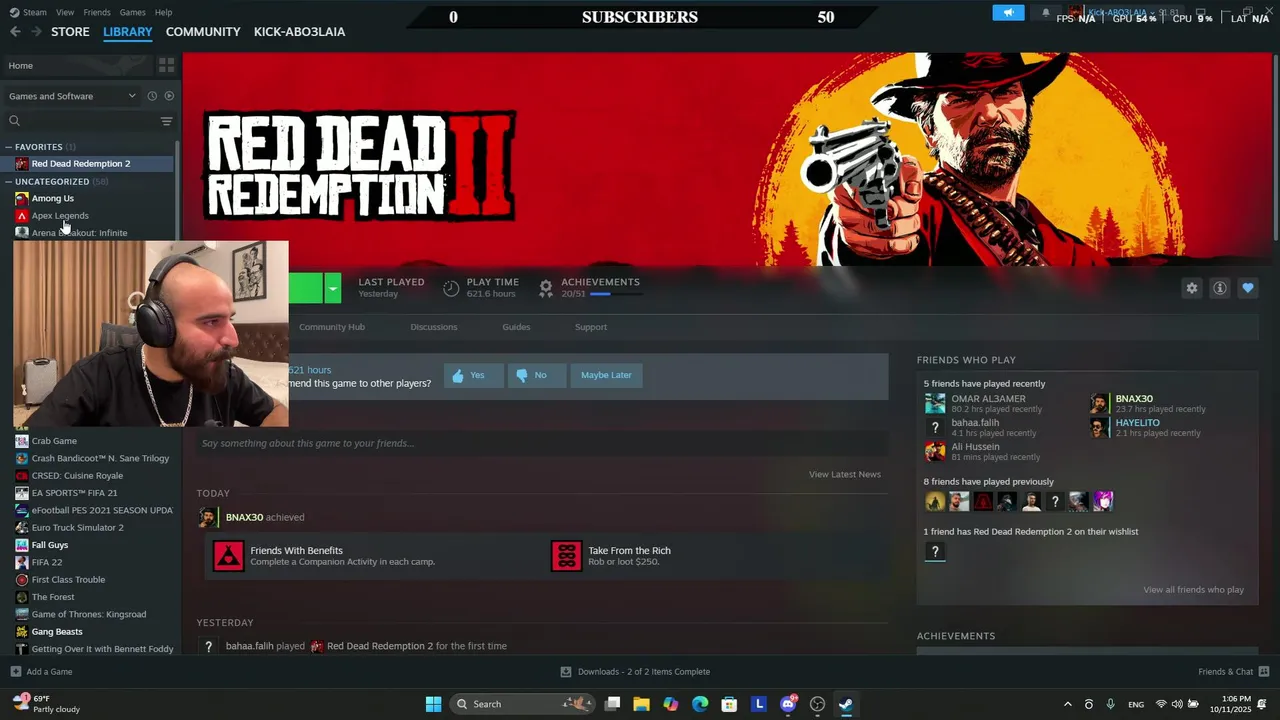Open the notifications bell
Image resolution: width=1280 pixels, height=720 pixels.
[x=1046, y=13]
